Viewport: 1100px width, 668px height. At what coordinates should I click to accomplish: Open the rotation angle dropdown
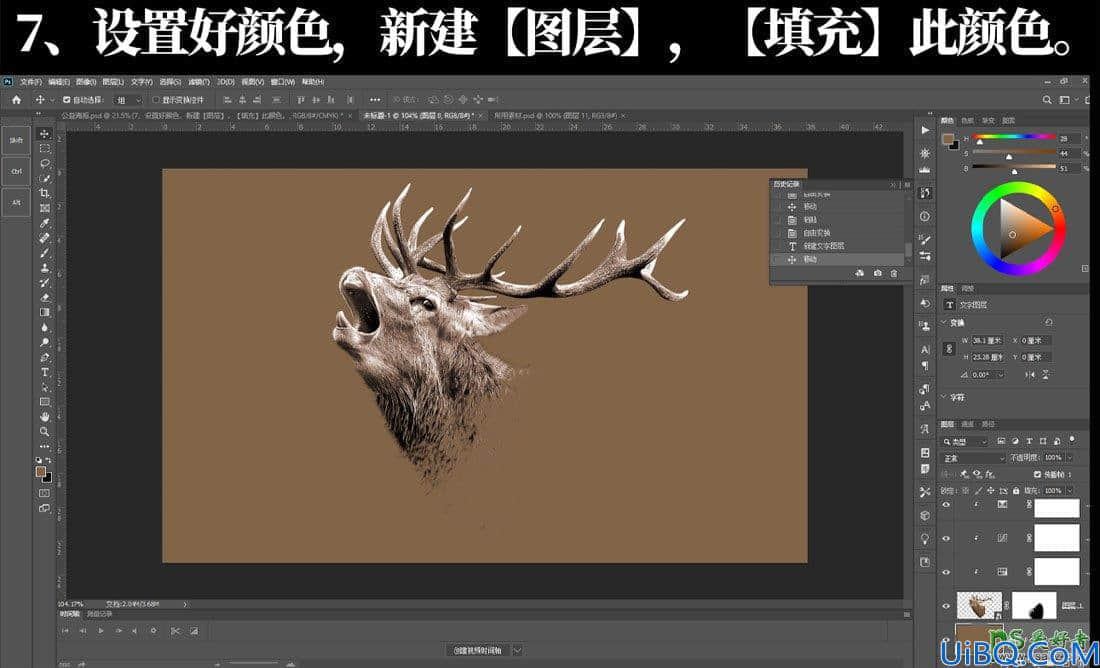(1000, 375)
